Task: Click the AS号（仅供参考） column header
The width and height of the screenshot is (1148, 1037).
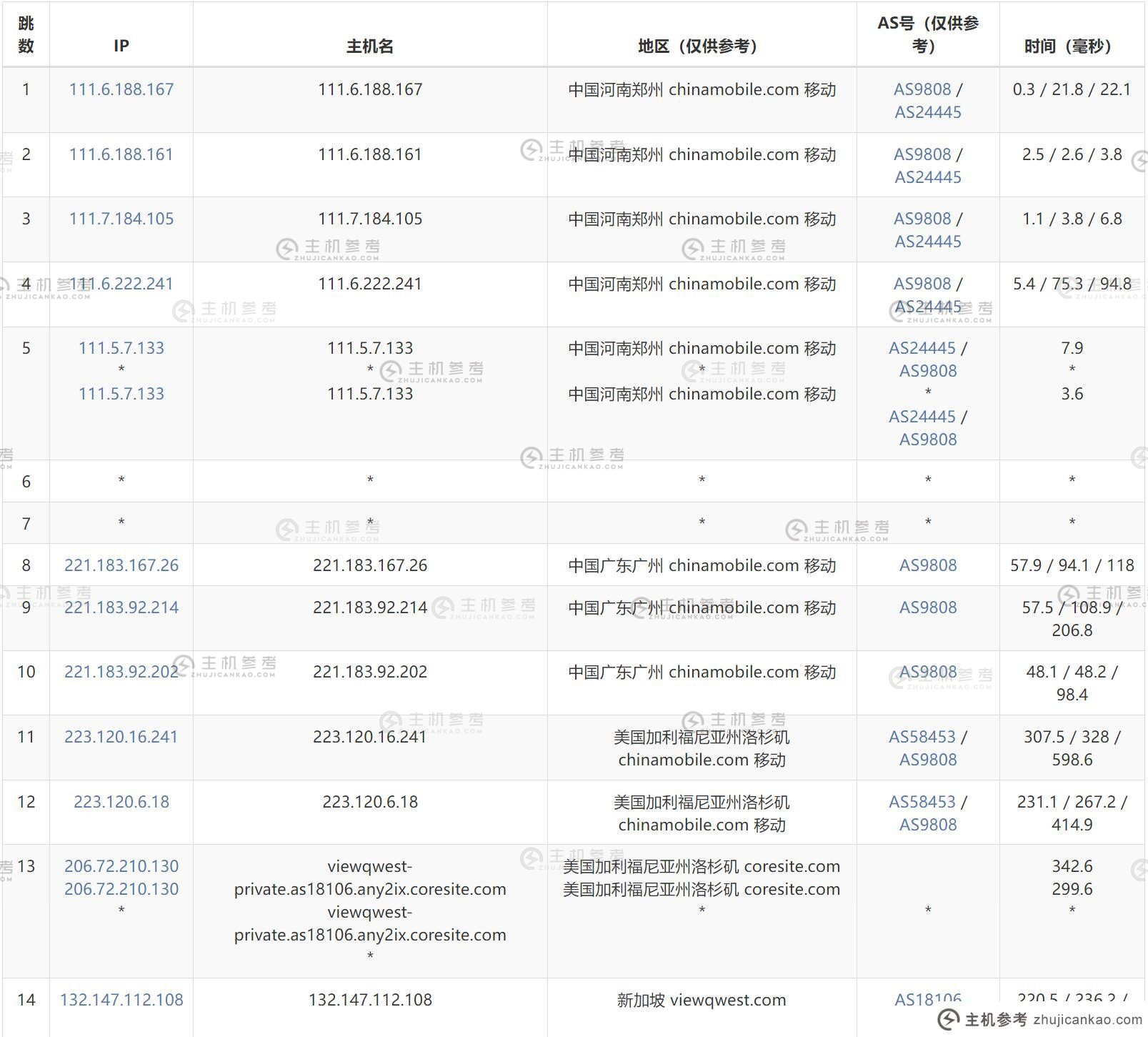Action: 928,34
